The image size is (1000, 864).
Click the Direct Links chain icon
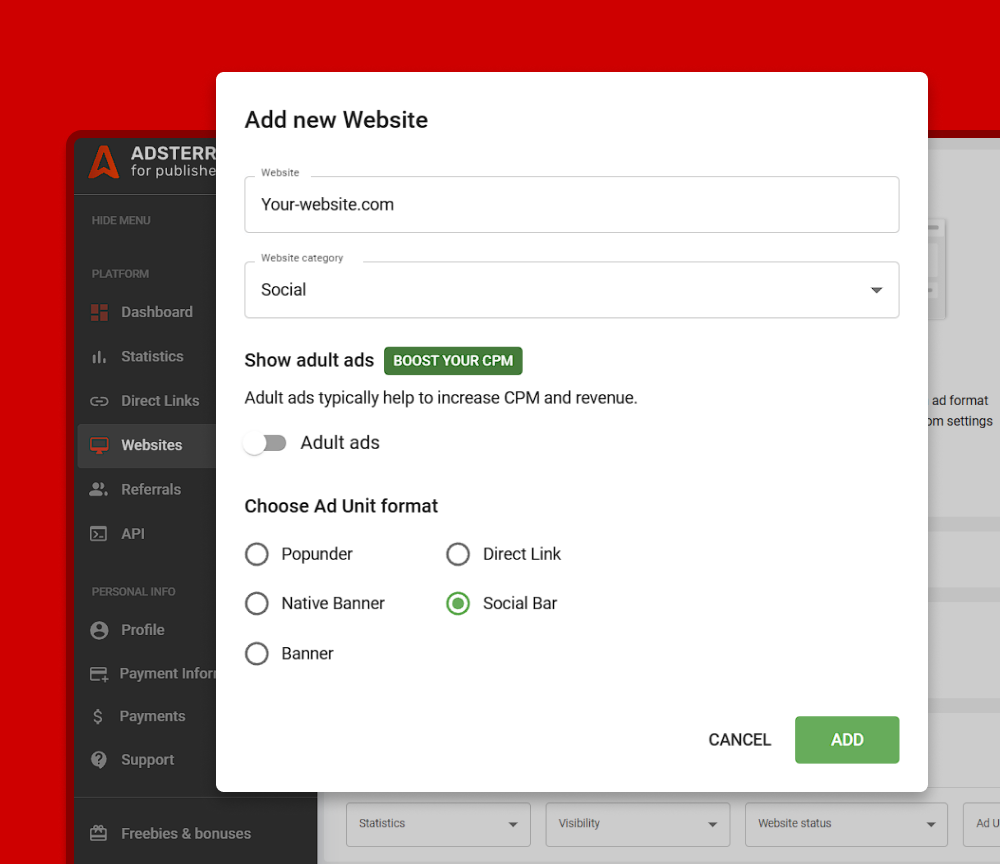click(99, 400)
